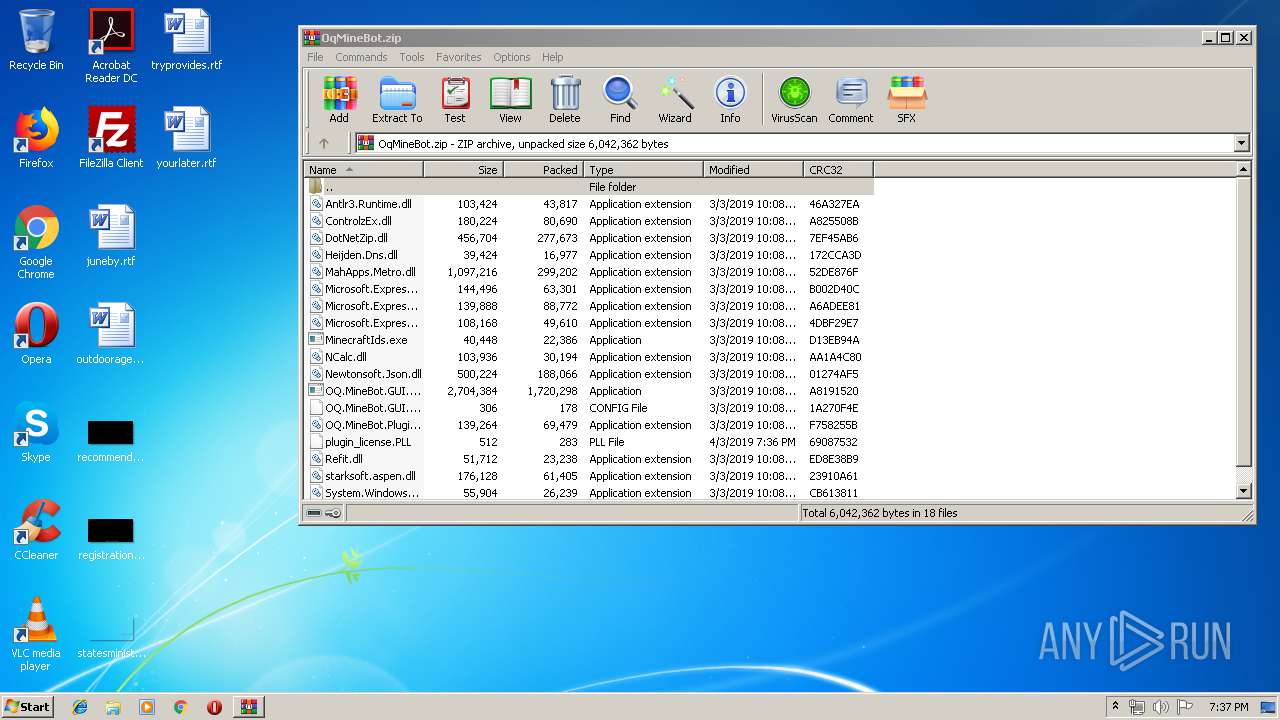Select DotNetZip.dll file

pos(589,238)
